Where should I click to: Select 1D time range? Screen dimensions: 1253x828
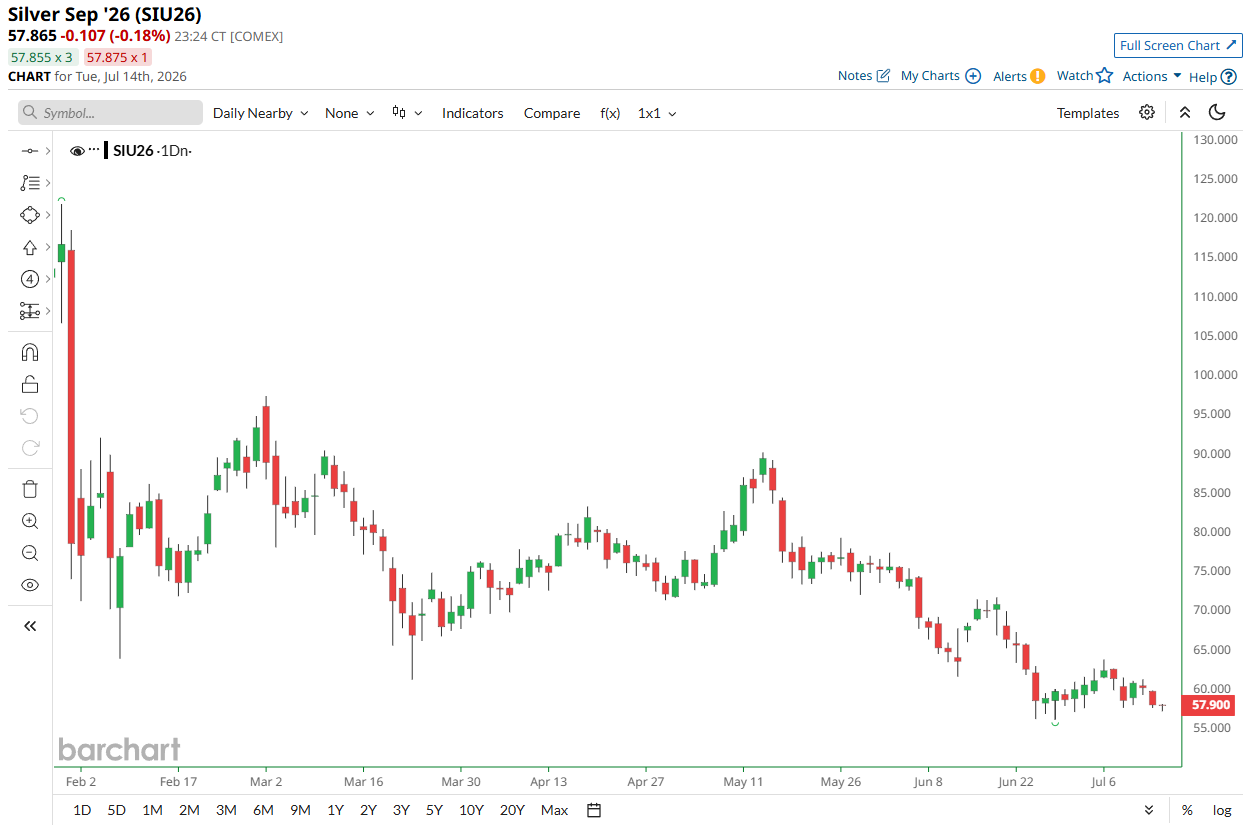[x=82, y=810]
